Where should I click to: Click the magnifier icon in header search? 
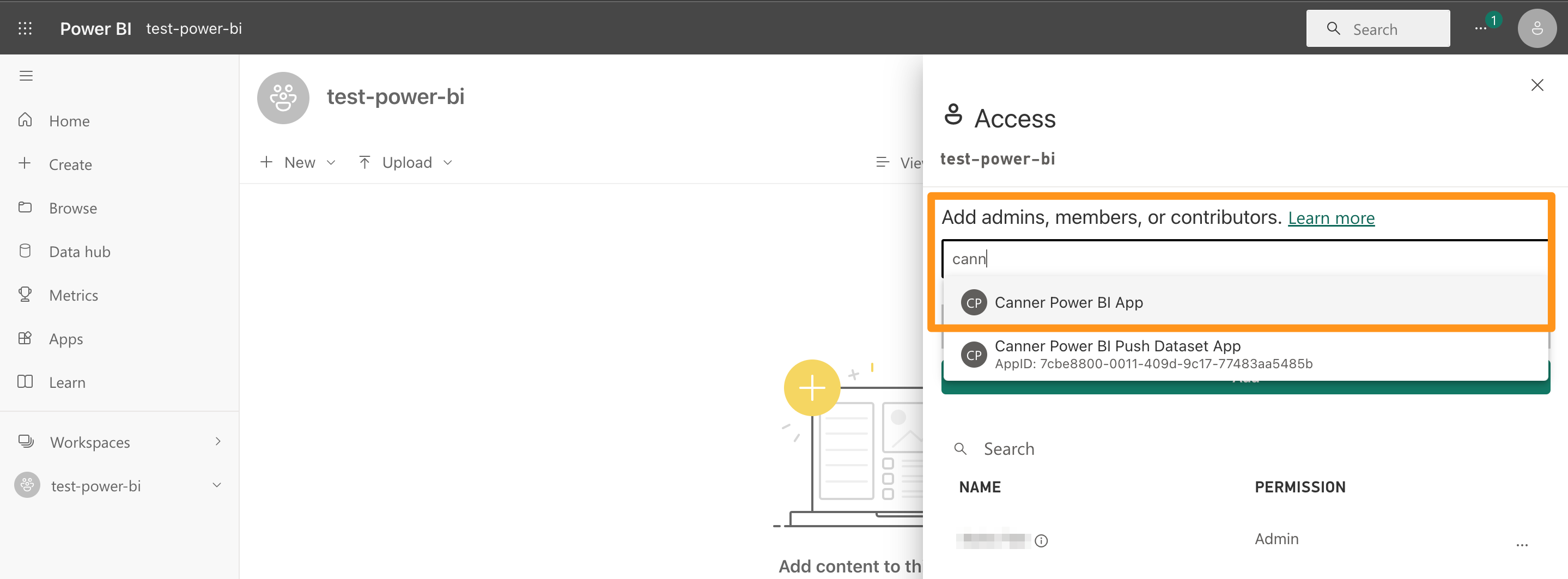tap(1333, 29)
